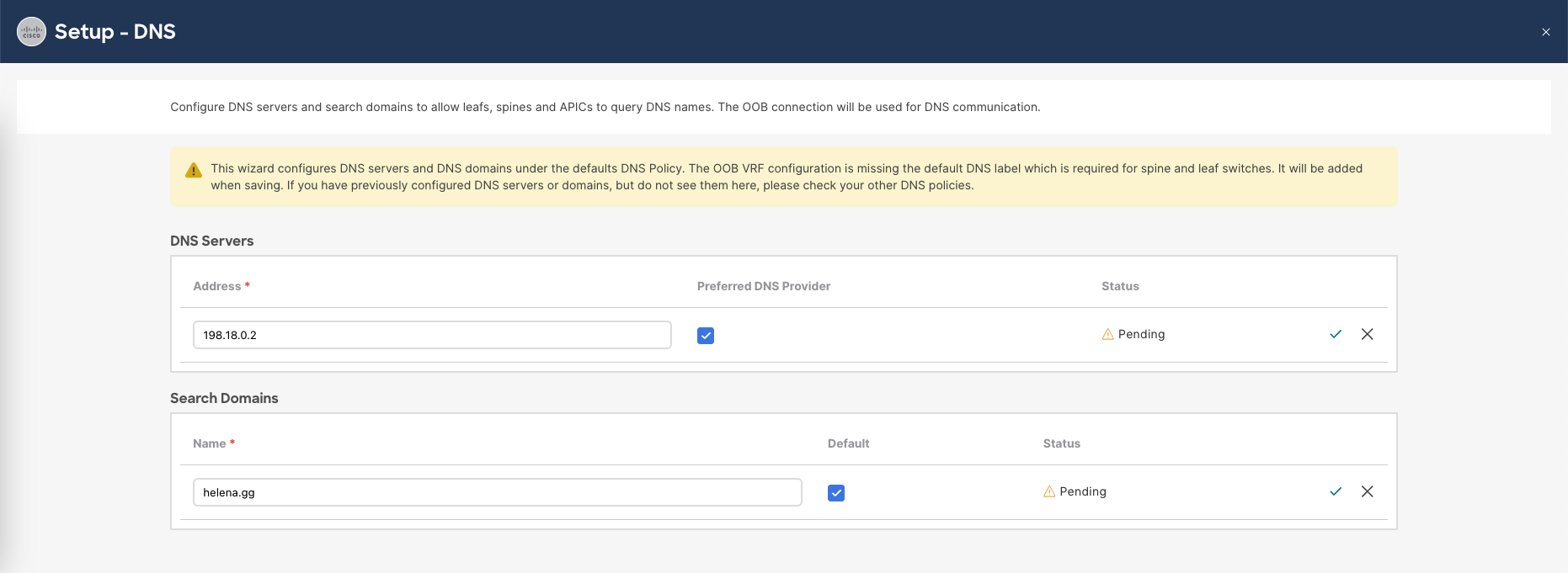Discard the 198.18.0.2 DNS server row
Viewport: 1568px width, 573px height.
1367,334
